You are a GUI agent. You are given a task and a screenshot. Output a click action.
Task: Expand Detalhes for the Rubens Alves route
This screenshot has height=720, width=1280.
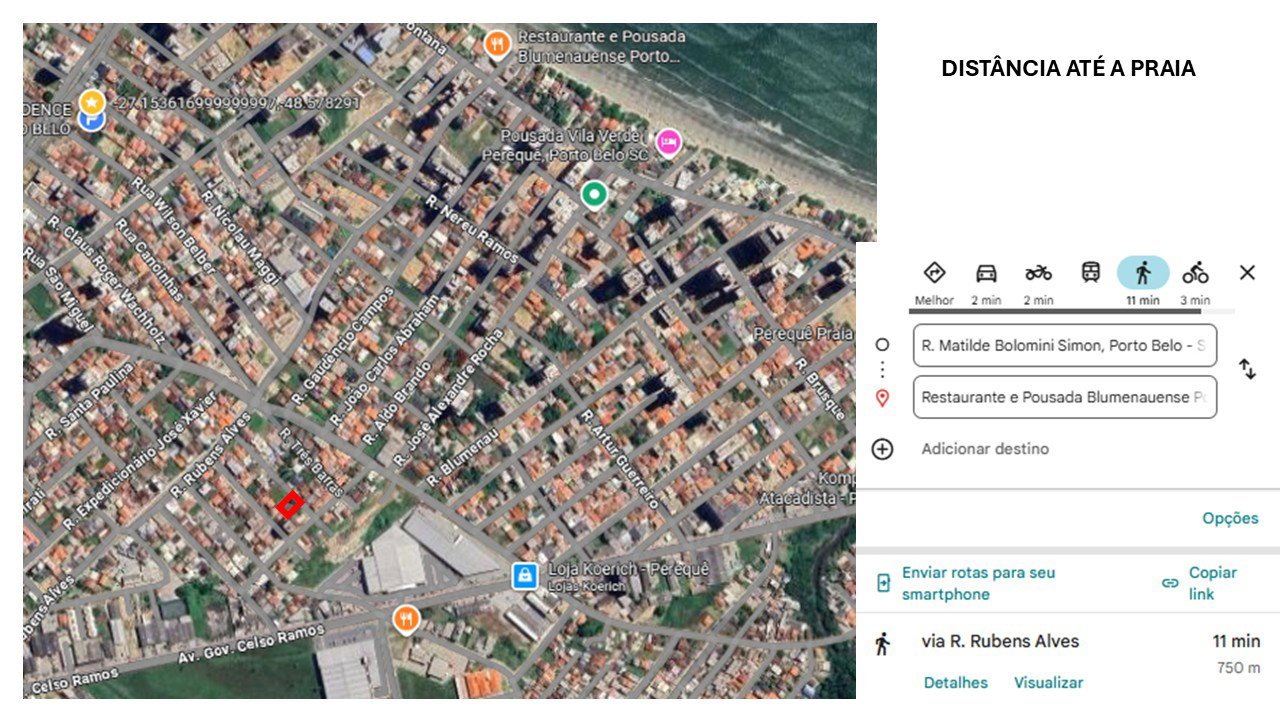[x=955, y=683]
